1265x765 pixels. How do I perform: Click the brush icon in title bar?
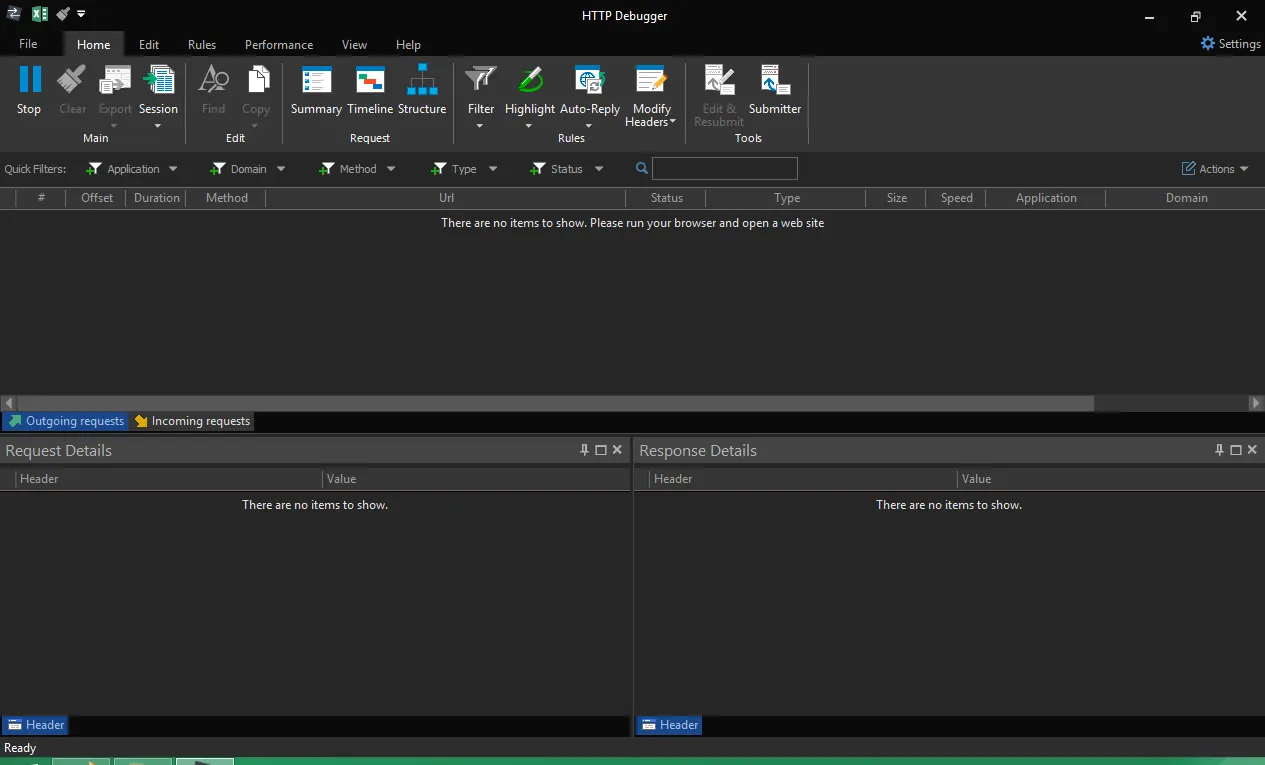(x=63, y=14)
